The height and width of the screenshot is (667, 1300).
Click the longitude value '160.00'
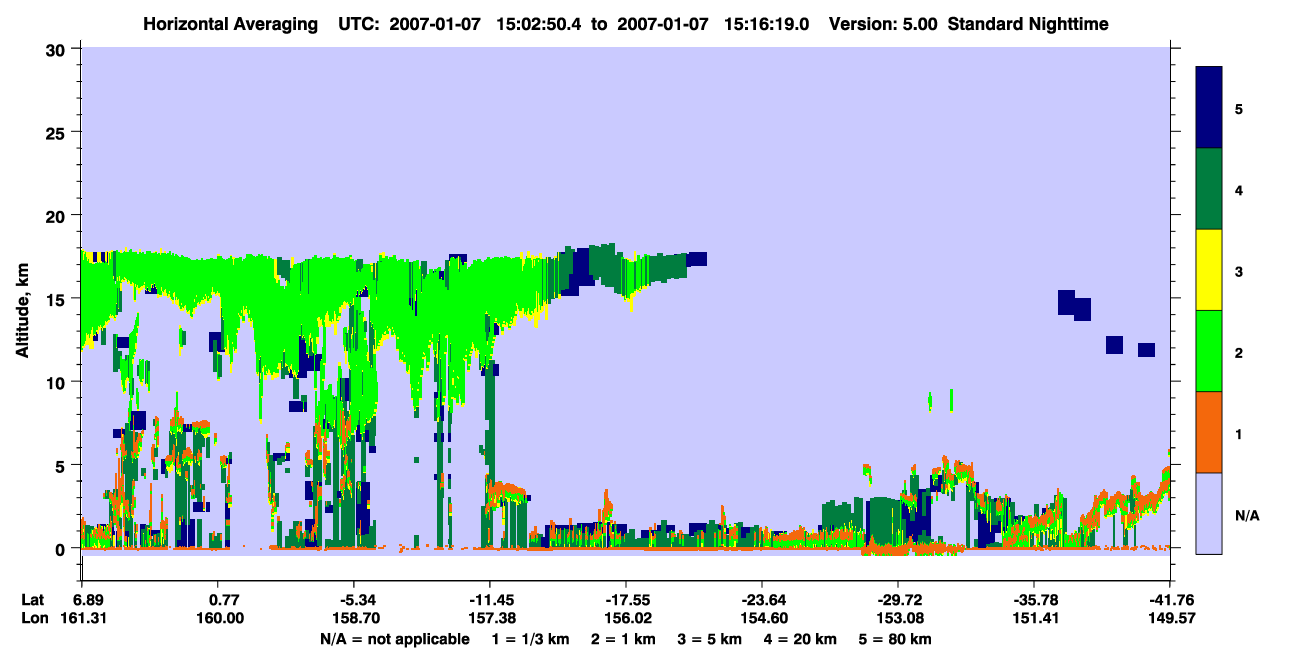coord(220,618)
